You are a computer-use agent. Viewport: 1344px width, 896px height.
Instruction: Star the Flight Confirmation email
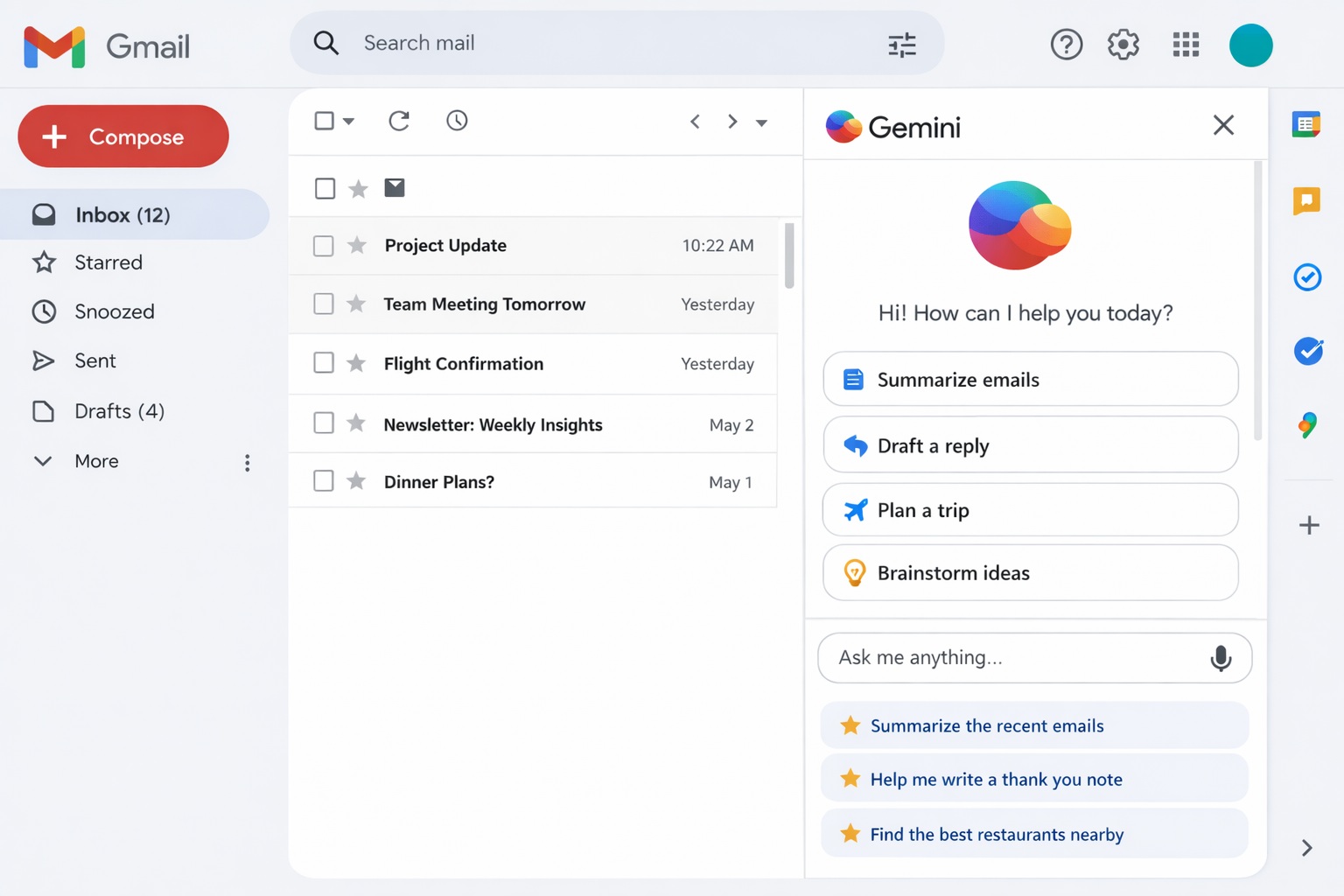356,362
